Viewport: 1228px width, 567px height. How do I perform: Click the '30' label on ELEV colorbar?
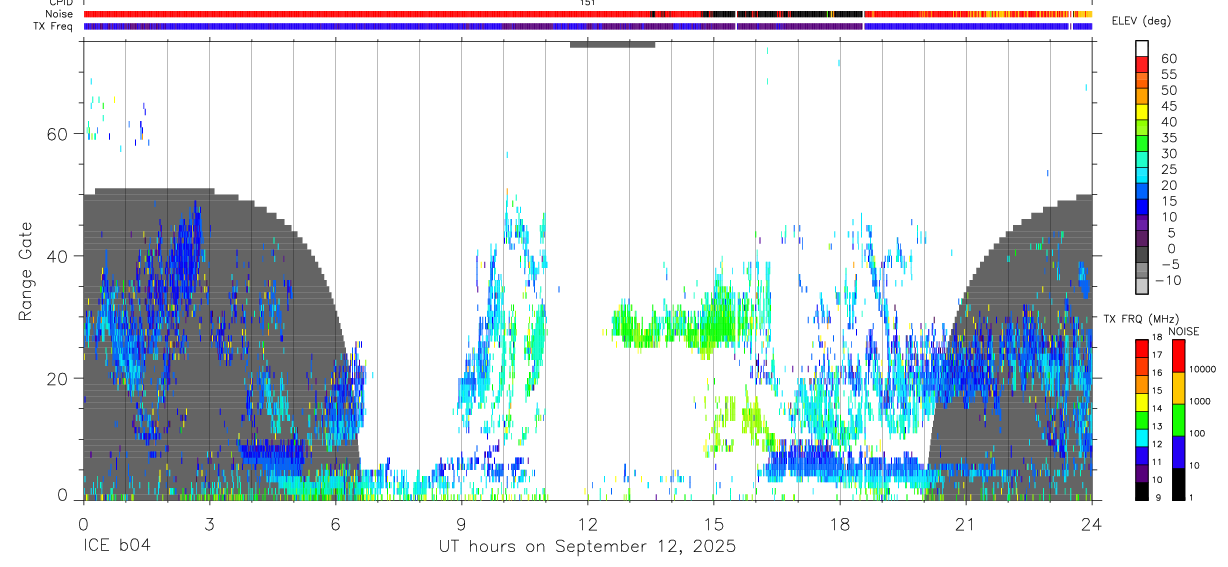[x=1167, y=153]
